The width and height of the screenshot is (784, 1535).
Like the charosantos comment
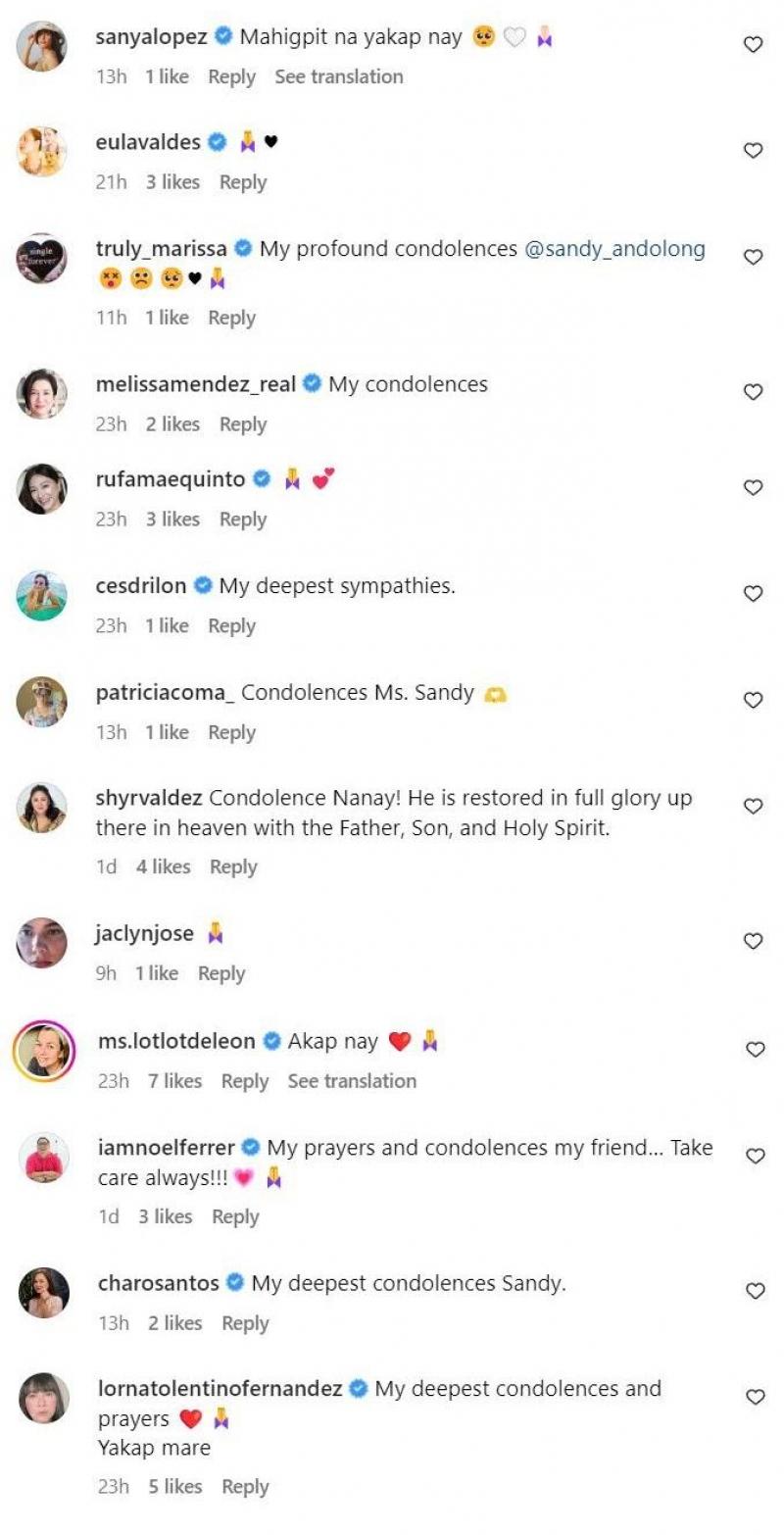click(x=753, y=1291)
